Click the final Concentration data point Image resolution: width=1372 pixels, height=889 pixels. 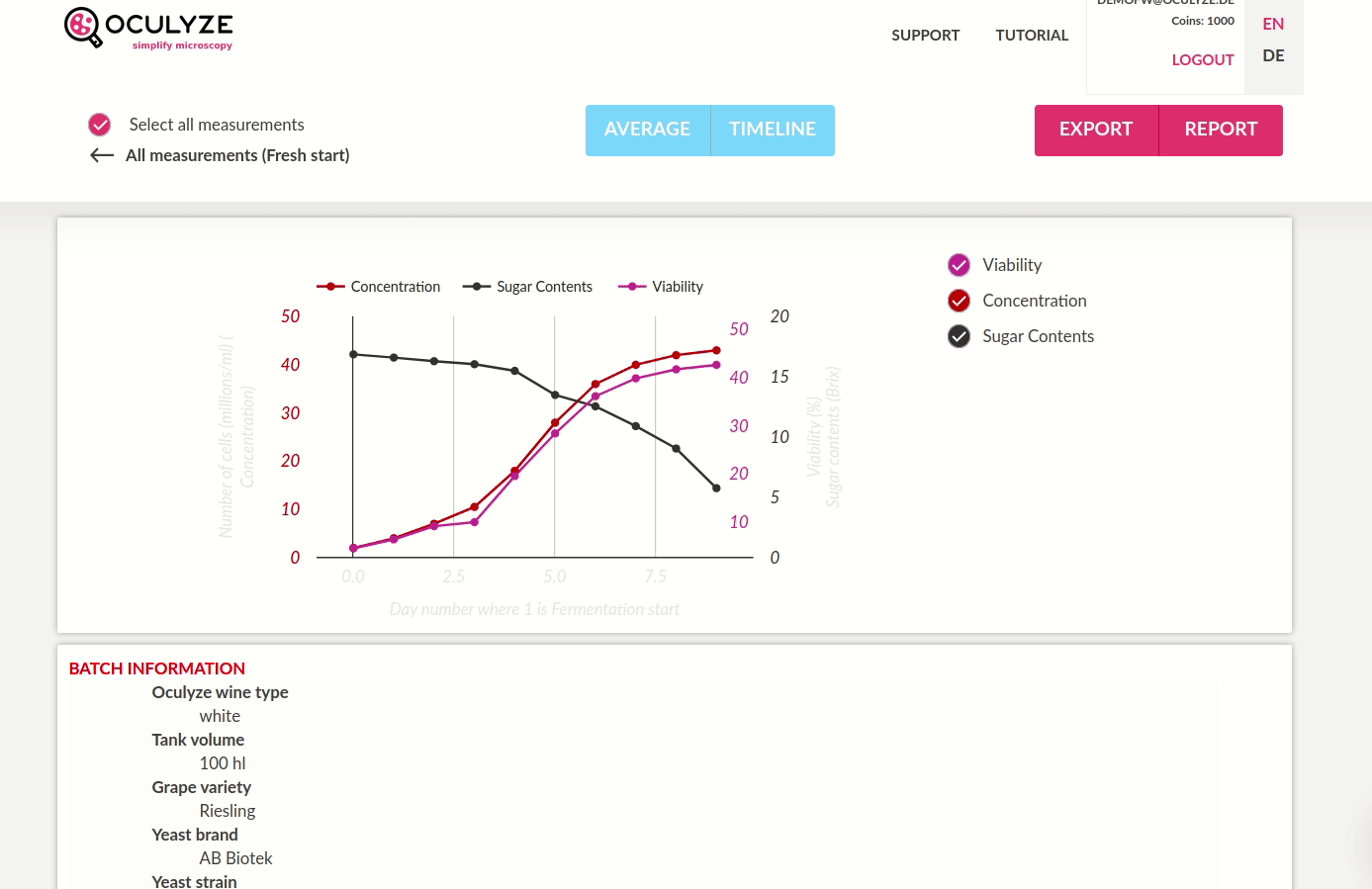click(716, 350)
